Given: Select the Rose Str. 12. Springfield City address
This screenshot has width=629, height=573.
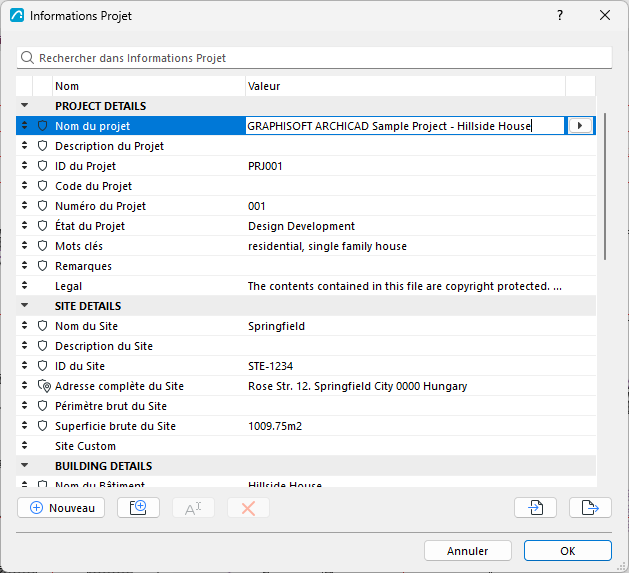Looking at the screenshot, I should 357,386.
